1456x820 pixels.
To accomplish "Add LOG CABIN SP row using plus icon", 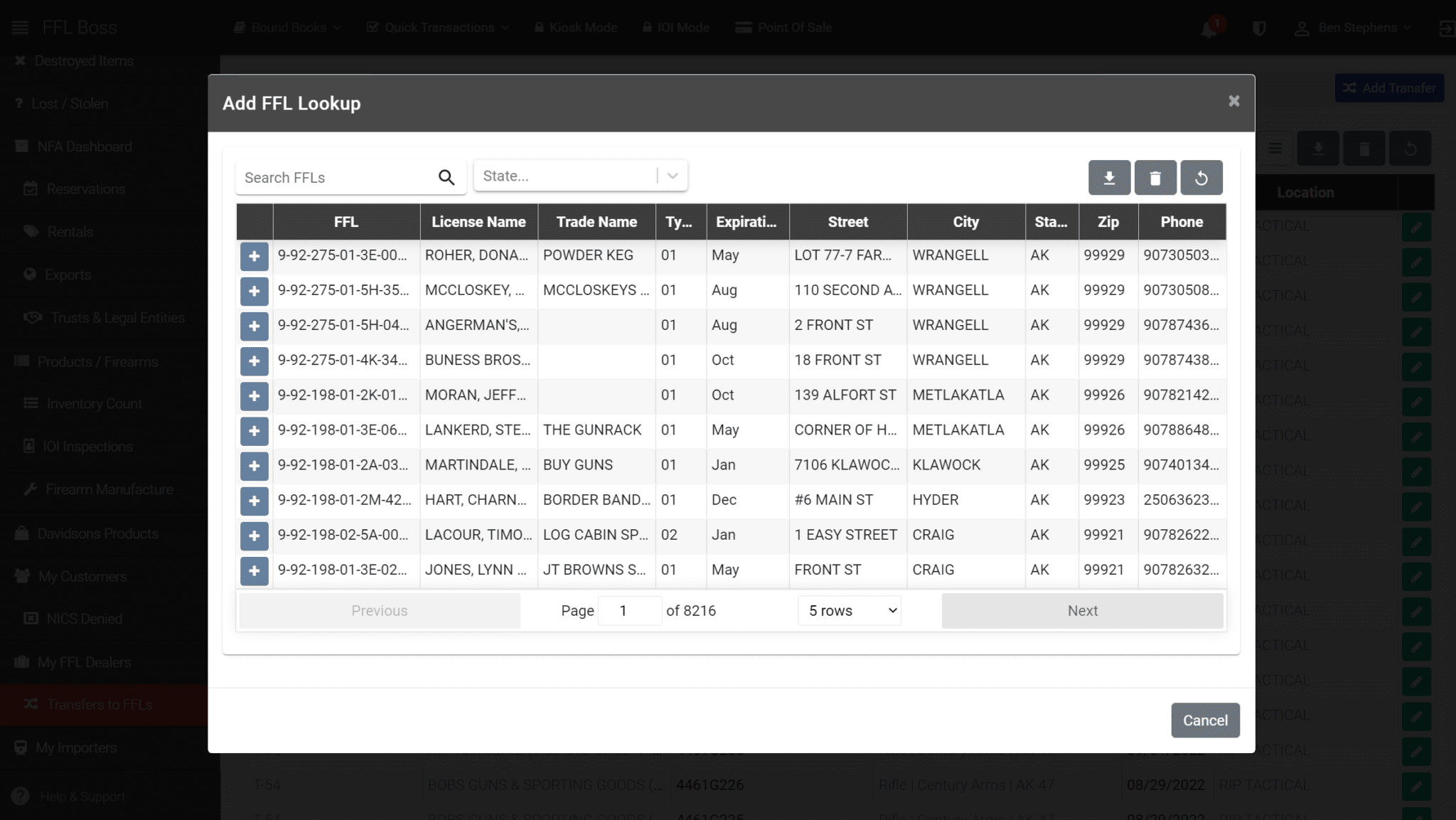I will tap(254, 536).
